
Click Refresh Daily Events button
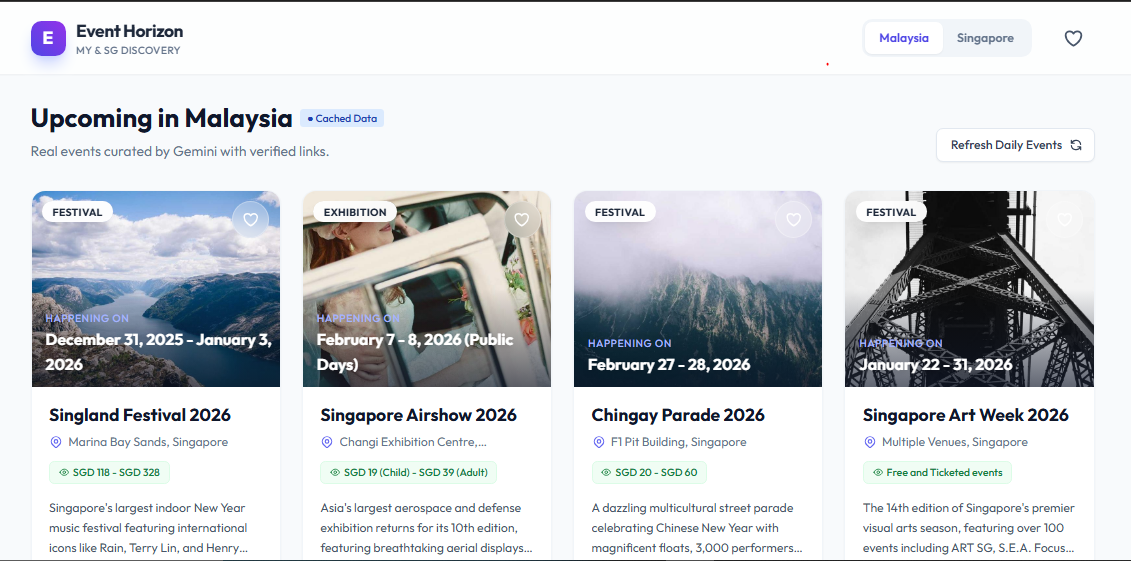[x=1015, y=145]
